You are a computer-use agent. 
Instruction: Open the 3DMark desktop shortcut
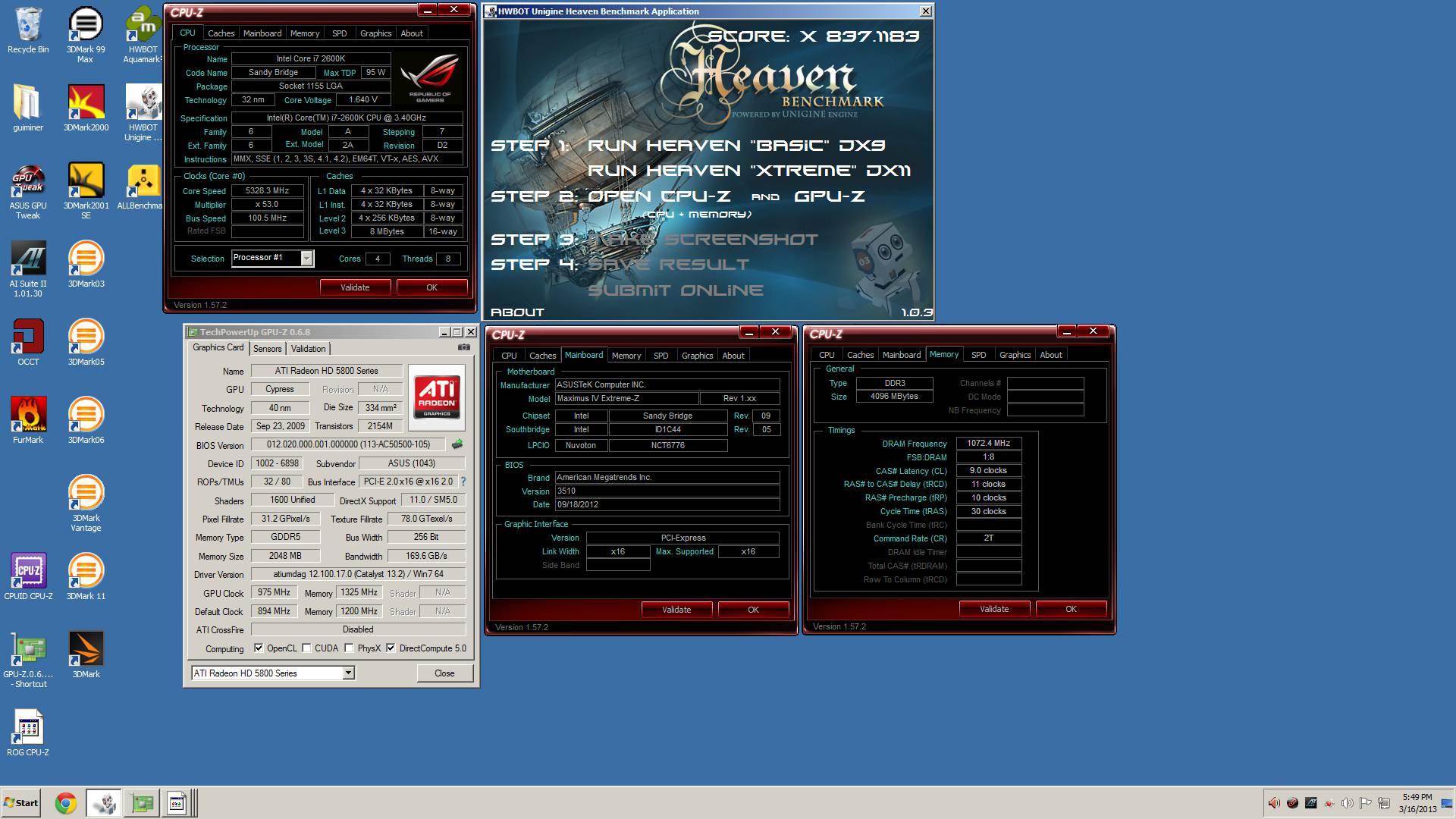pos(86,654)
